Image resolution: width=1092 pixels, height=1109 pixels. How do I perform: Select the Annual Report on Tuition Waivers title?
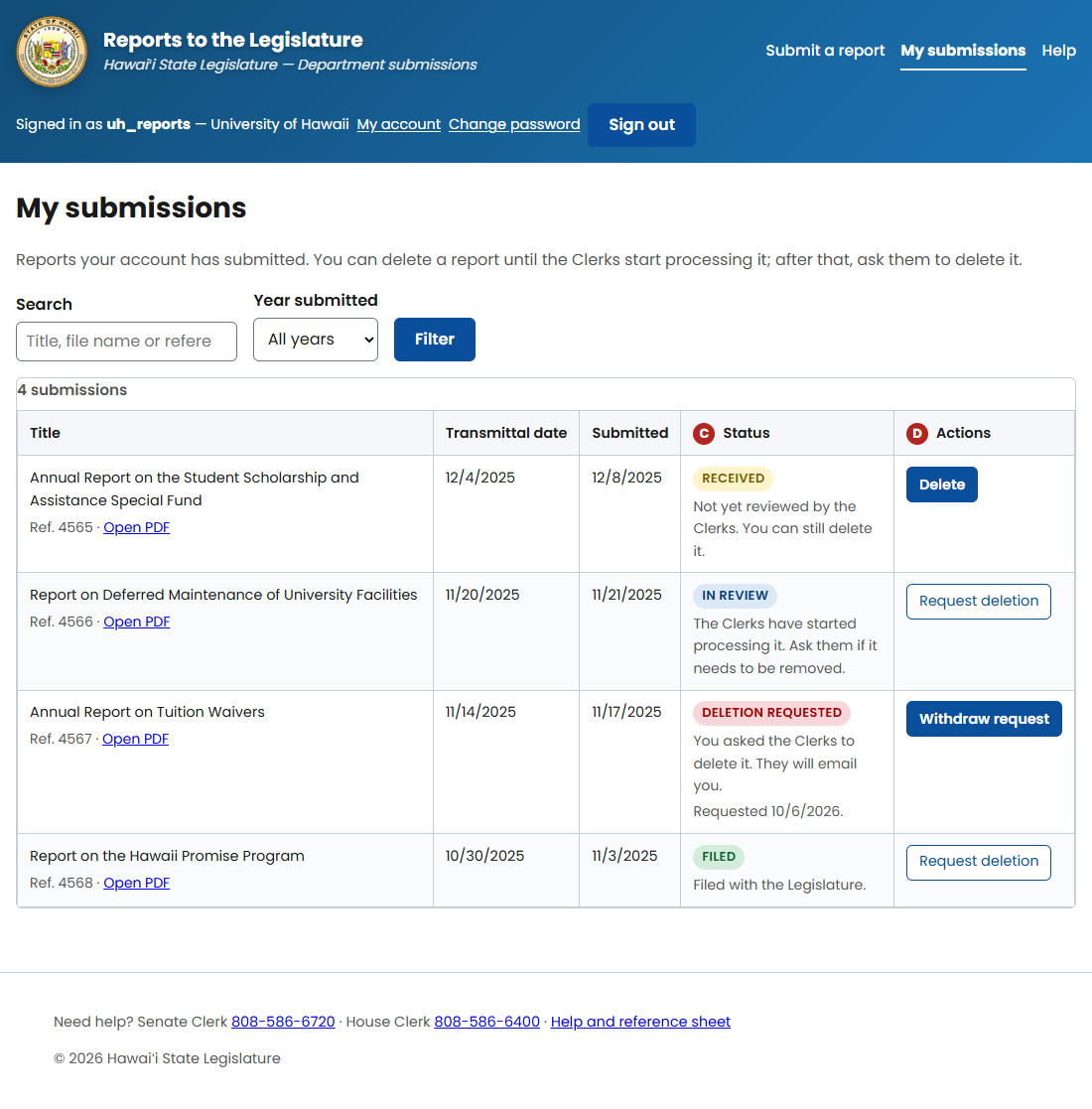tap(147, 712)
